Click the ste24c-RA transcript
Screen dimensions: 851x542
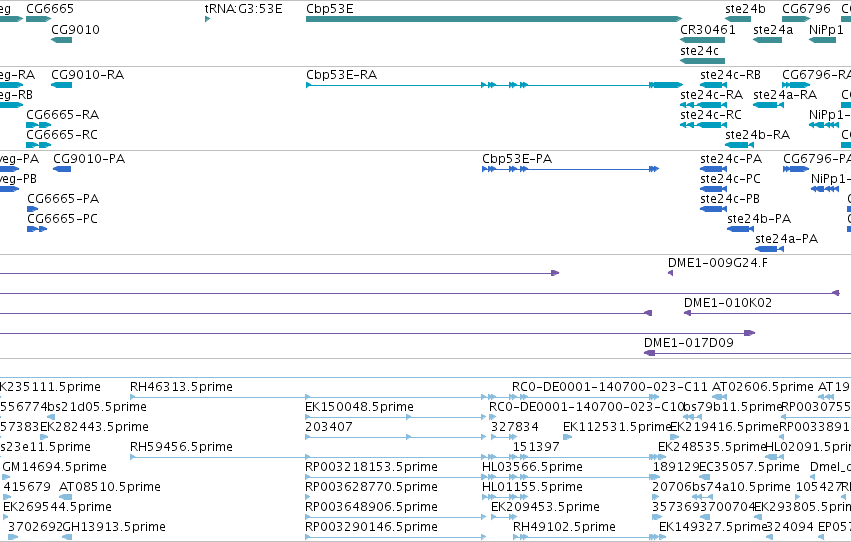click(x=703, y=105)
